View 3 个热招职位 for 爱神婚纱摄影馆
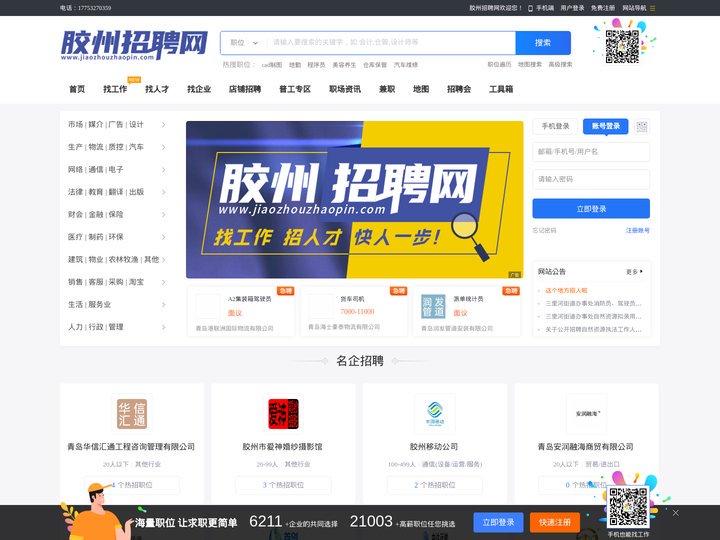Viewport: 720px width, 540px height. click(x=283, y=485)
